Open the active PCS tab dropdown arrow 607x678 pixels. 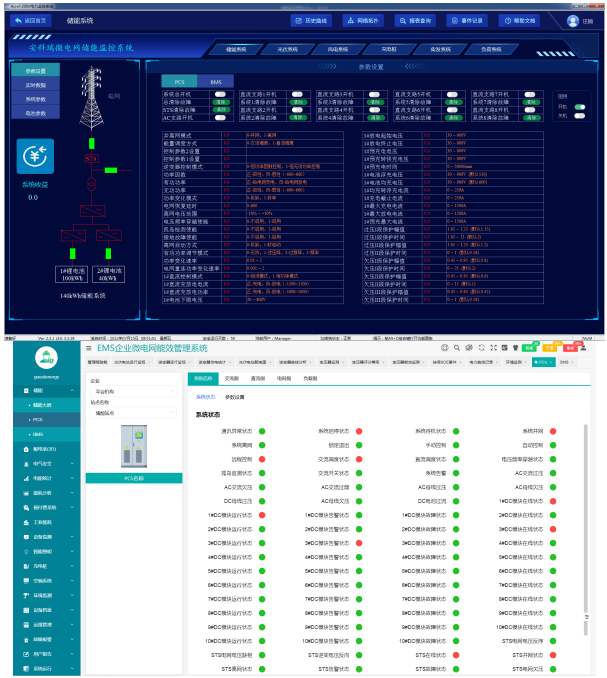(551, 362)
